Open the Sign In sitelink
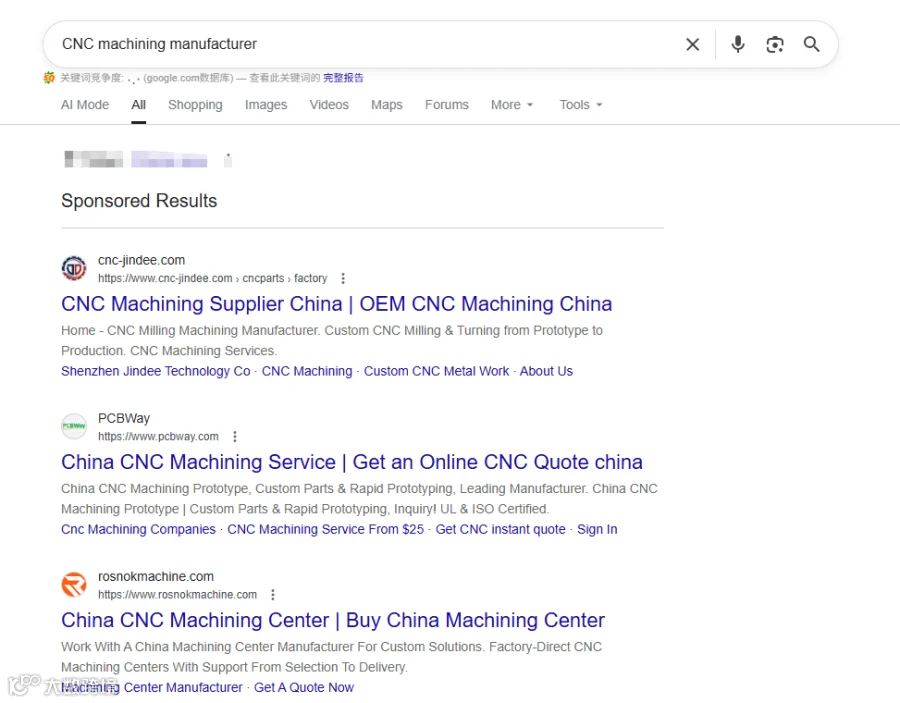 tap(597, 529)
